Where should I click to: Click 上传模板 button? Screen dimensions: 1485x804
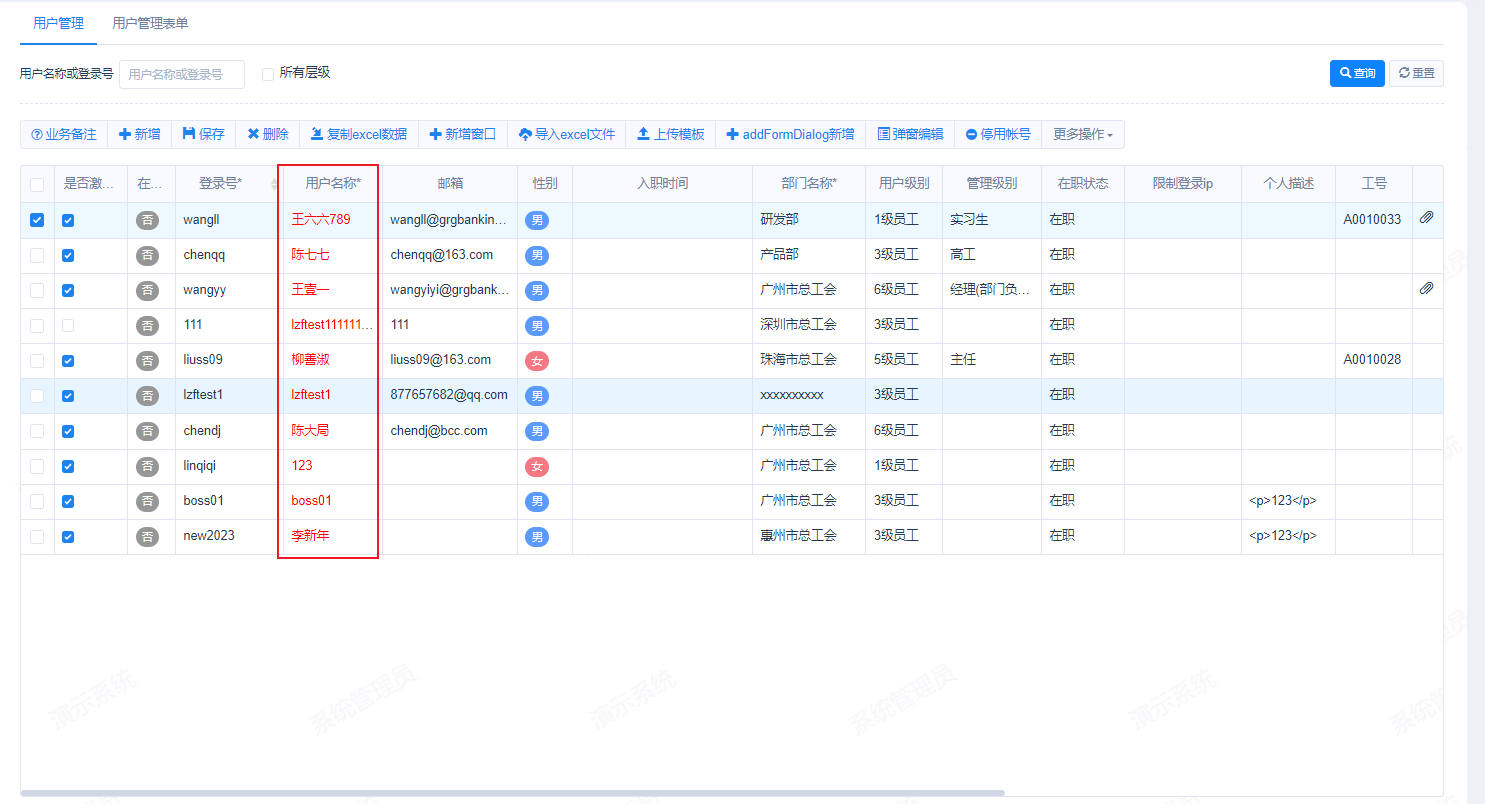pyautogui.click(x=671, y=134)
